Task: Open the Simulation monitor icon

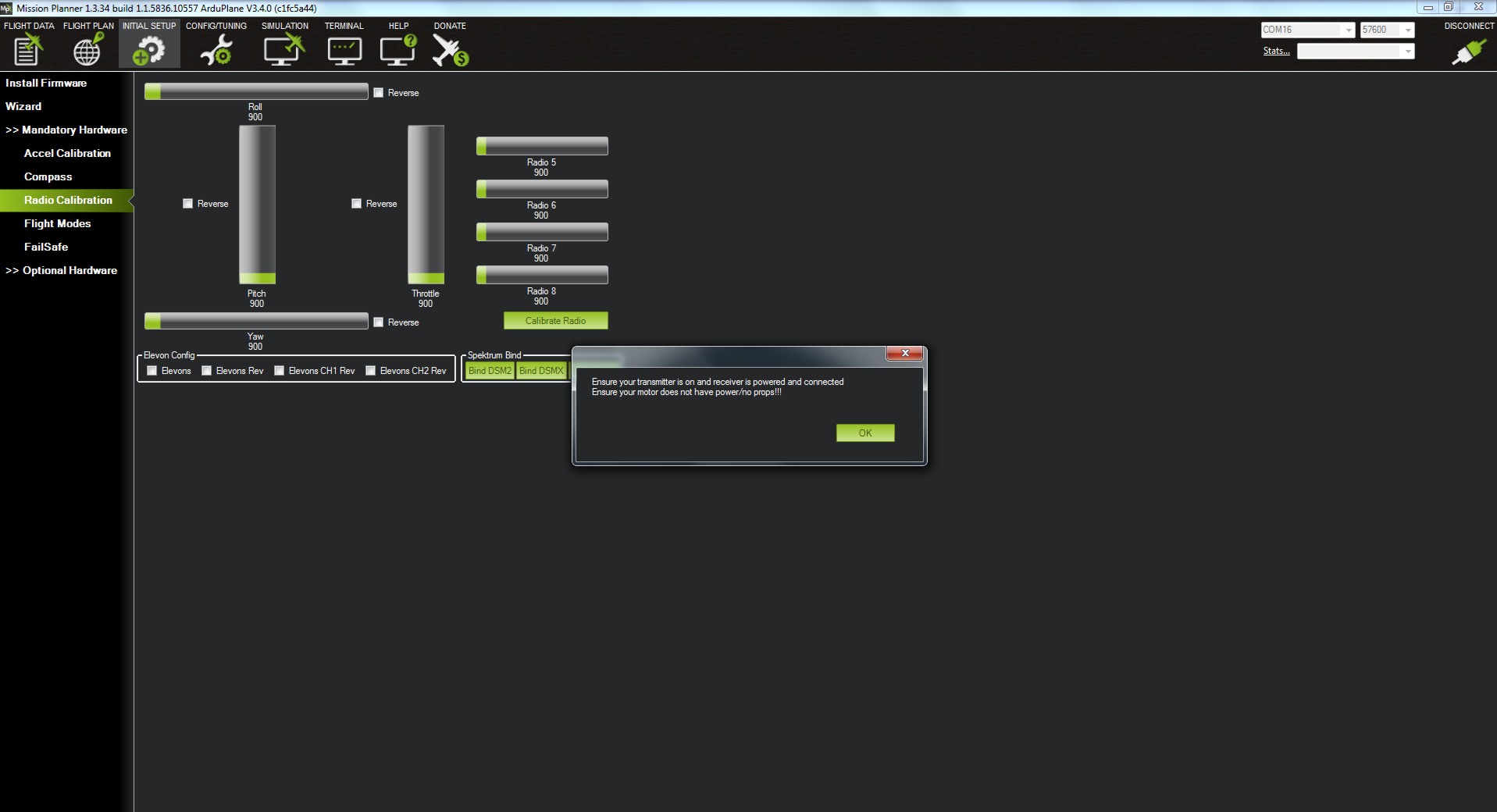Action: click(283, 51)
